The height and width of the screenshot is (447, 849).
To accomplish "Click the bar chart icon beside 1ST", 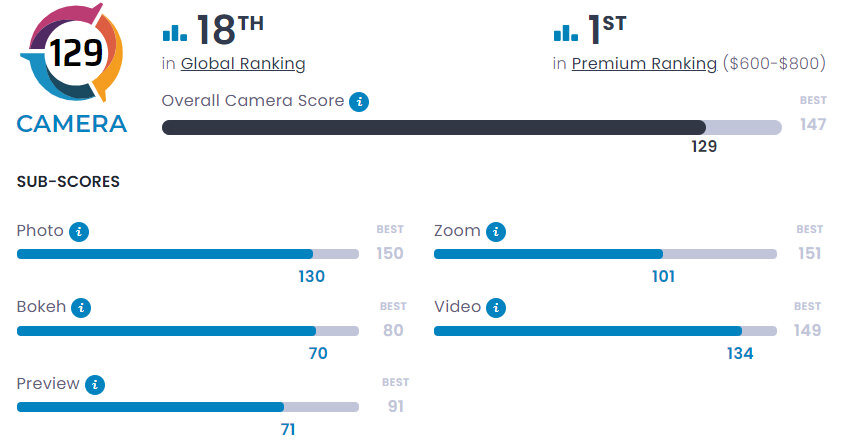I will pos(565,33).
